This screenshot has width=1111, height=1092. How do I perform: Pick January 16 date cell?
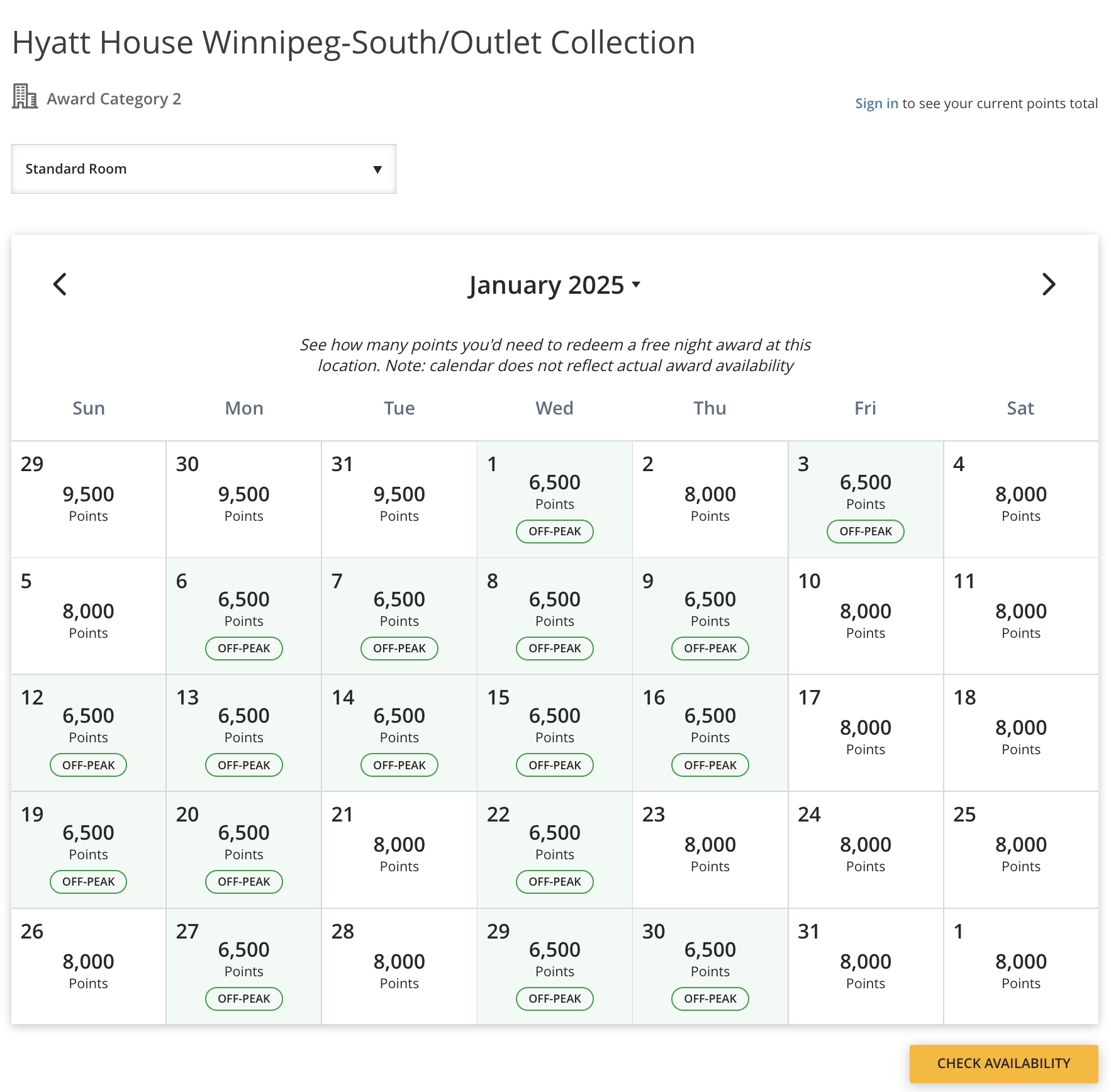[710, 733]
